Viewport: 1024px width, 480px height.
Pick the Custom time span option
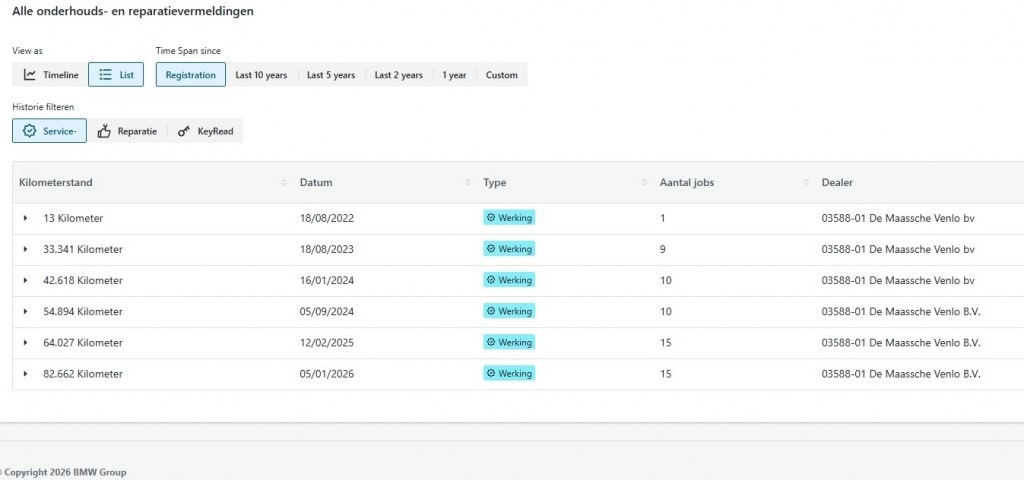501,75
